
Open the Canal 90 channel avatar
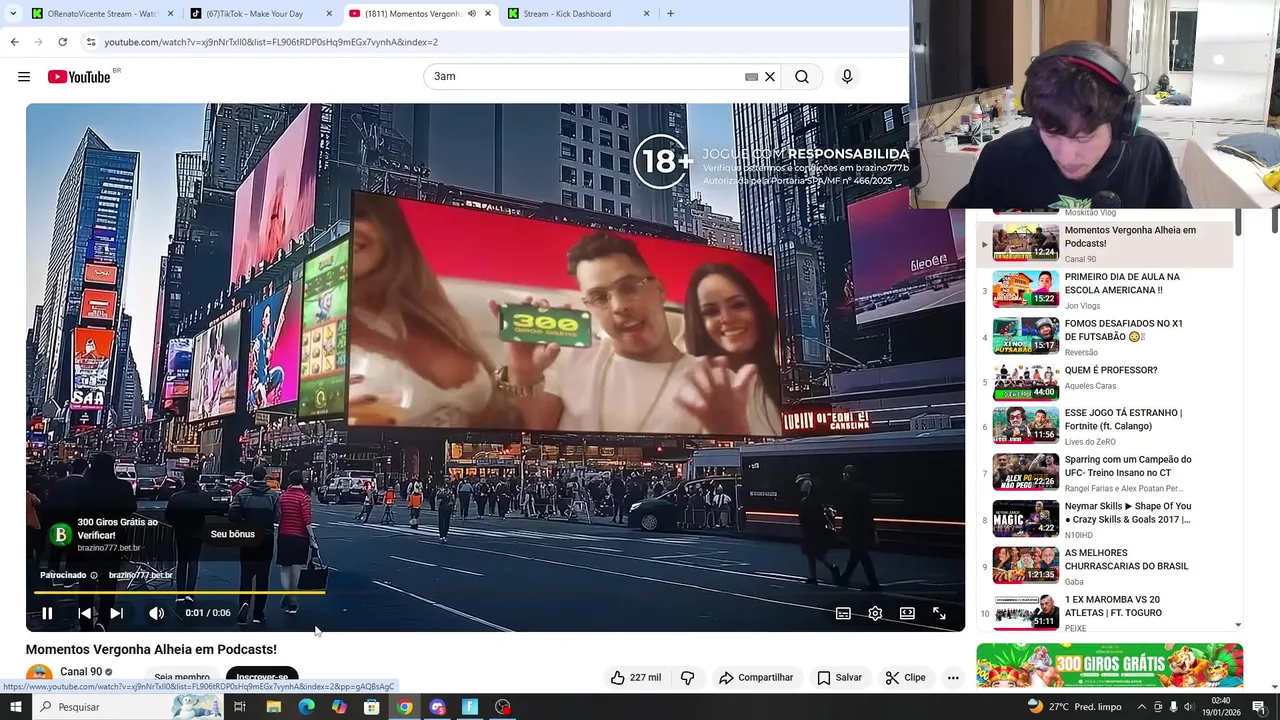(x=39, y=675)
